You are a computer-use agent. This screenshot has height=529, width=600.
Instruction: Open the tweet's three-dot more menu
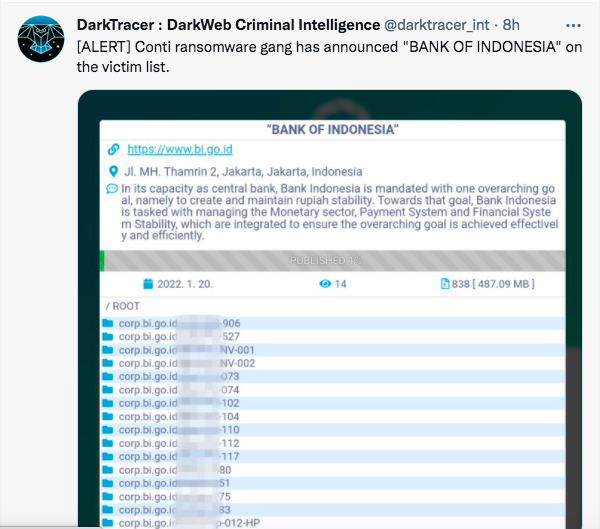point(573,26)
